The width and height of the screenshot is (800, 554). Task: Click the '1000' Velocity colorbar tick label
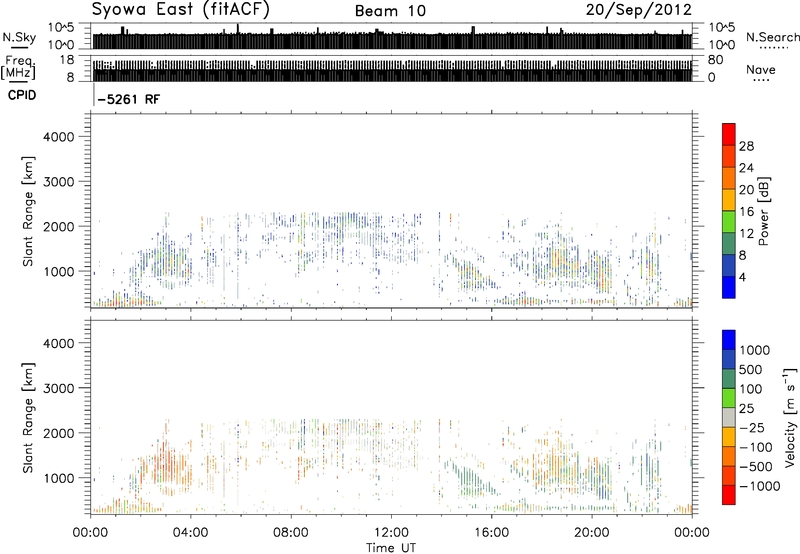click(x=755, y=350)
